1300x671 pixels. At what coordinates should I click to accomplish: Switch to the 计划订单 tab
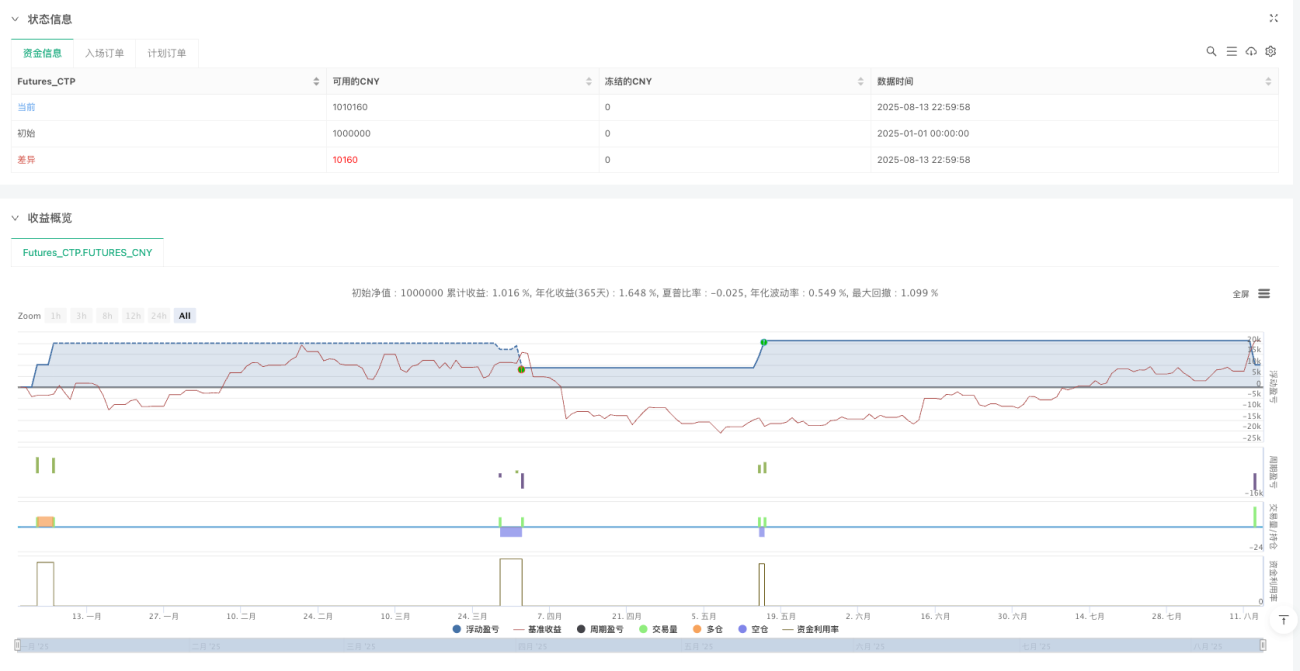point(167,53)
